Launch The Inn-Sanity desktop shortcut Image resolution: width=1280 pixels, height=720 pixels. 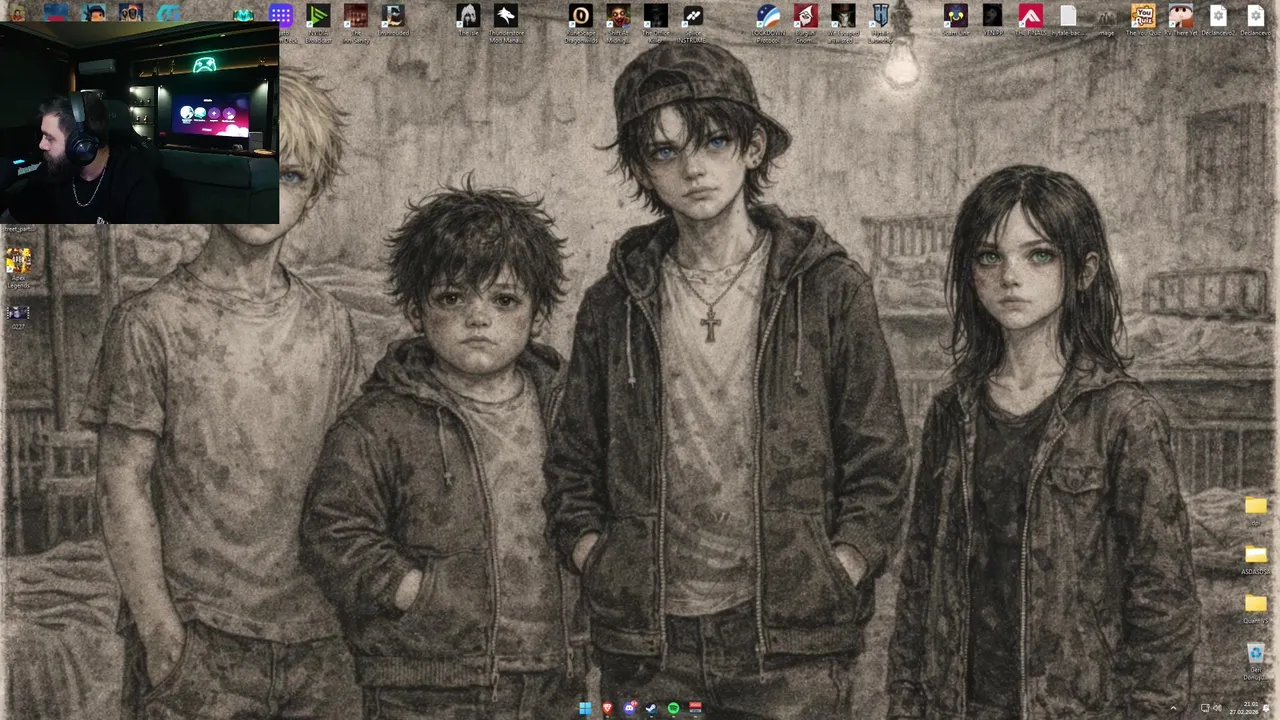coord(356,22)
